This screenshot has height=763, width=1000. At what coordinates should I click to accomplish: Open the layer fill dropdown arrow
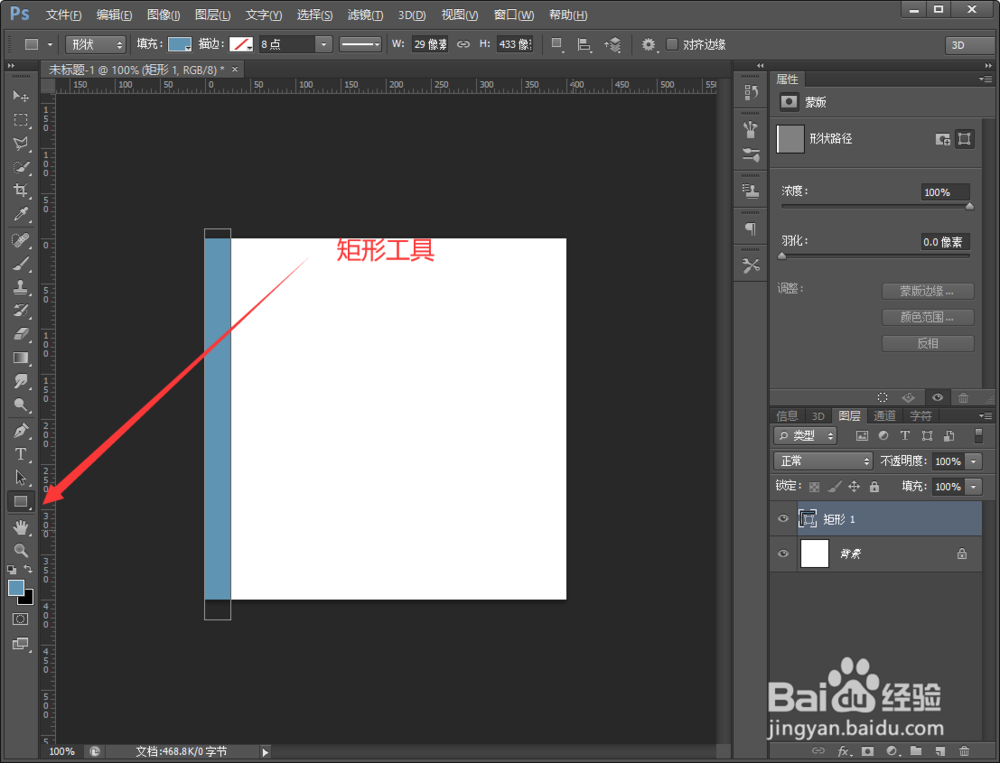[973, 486]
